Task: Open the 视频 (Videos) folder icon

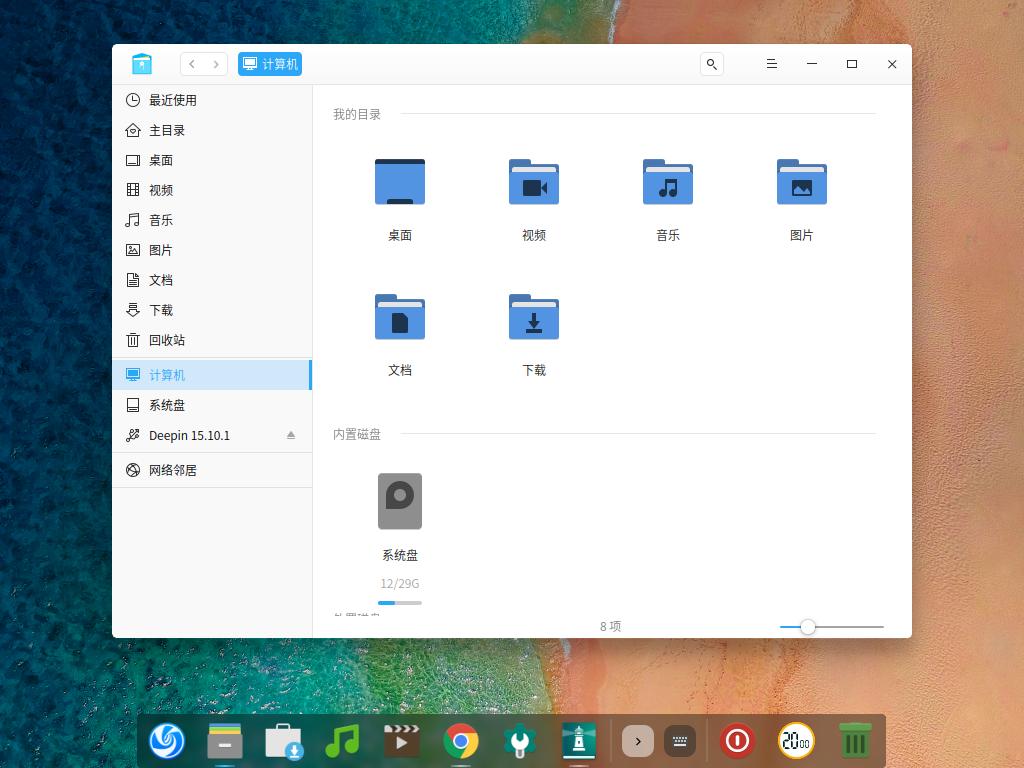Action: point(534,182)
